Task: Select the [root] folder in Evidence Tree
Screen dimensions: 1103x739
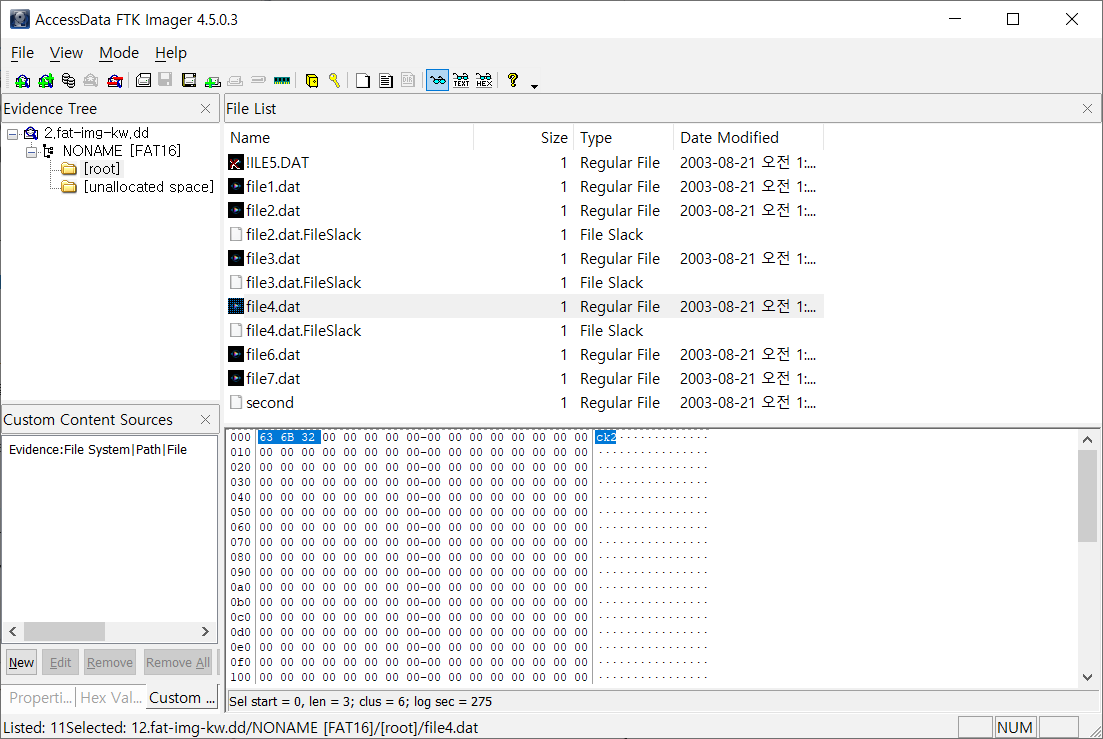Action: click(101, 169)
